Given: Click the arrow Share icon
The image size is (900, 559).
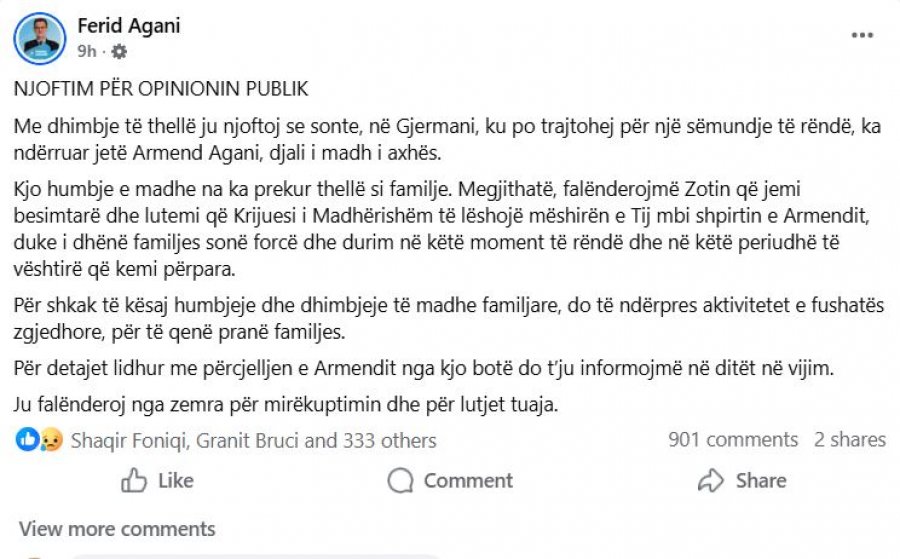Looking at the screenshot, I should pyautogui.click(x=711, y=481).
